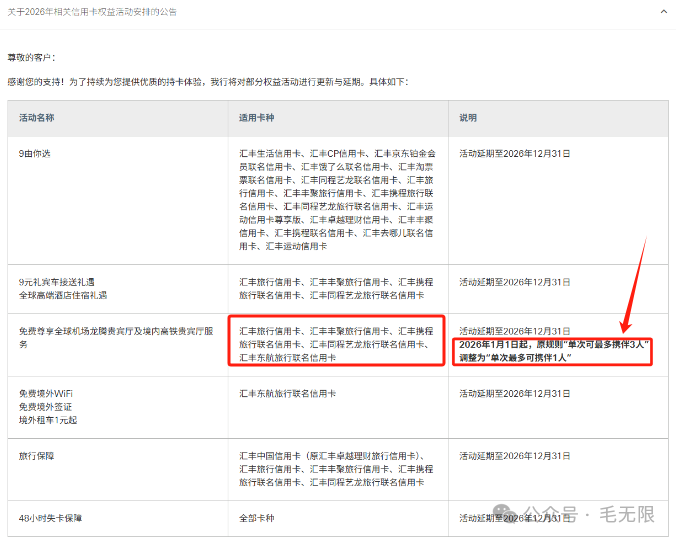Click 汇丰东航旅行联名信用卡 in the 免费境外WiFi row

pyautogui.click(x=288, y=393)
